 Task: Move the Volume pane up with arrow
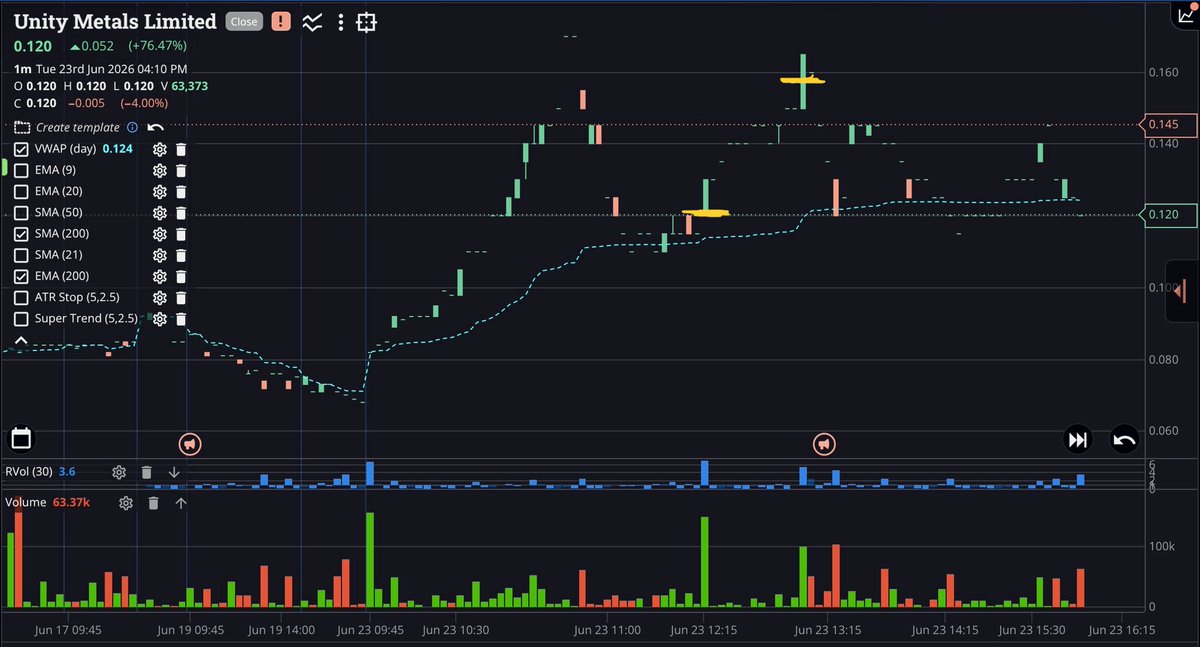[x=181, y=503]
